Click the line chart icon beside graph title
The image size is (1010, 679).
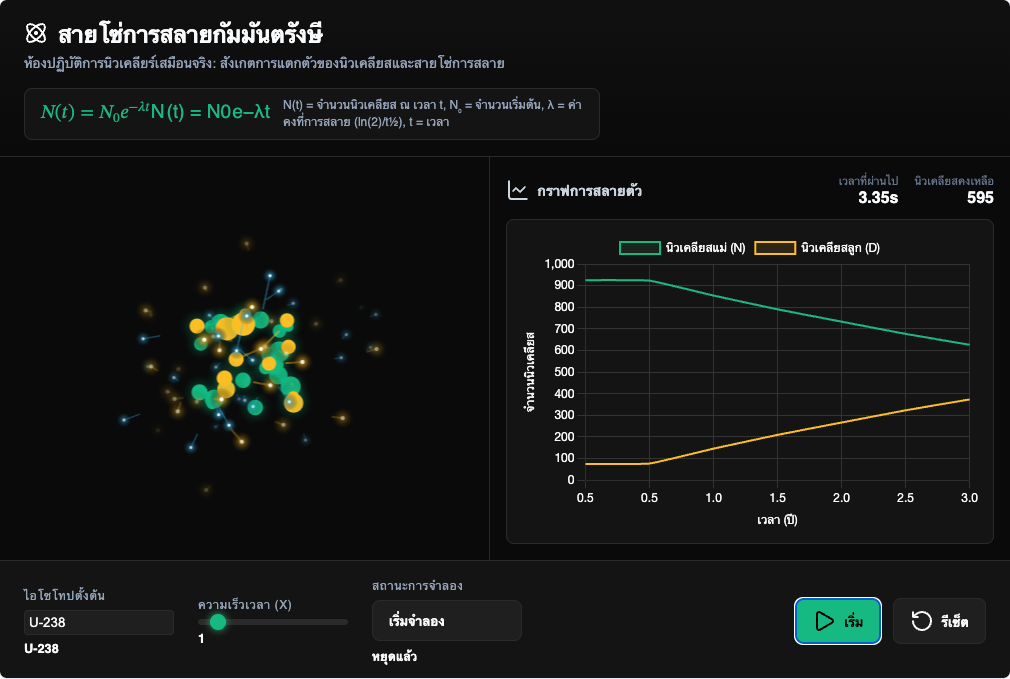pyautogui.click(x=517, y=190)
